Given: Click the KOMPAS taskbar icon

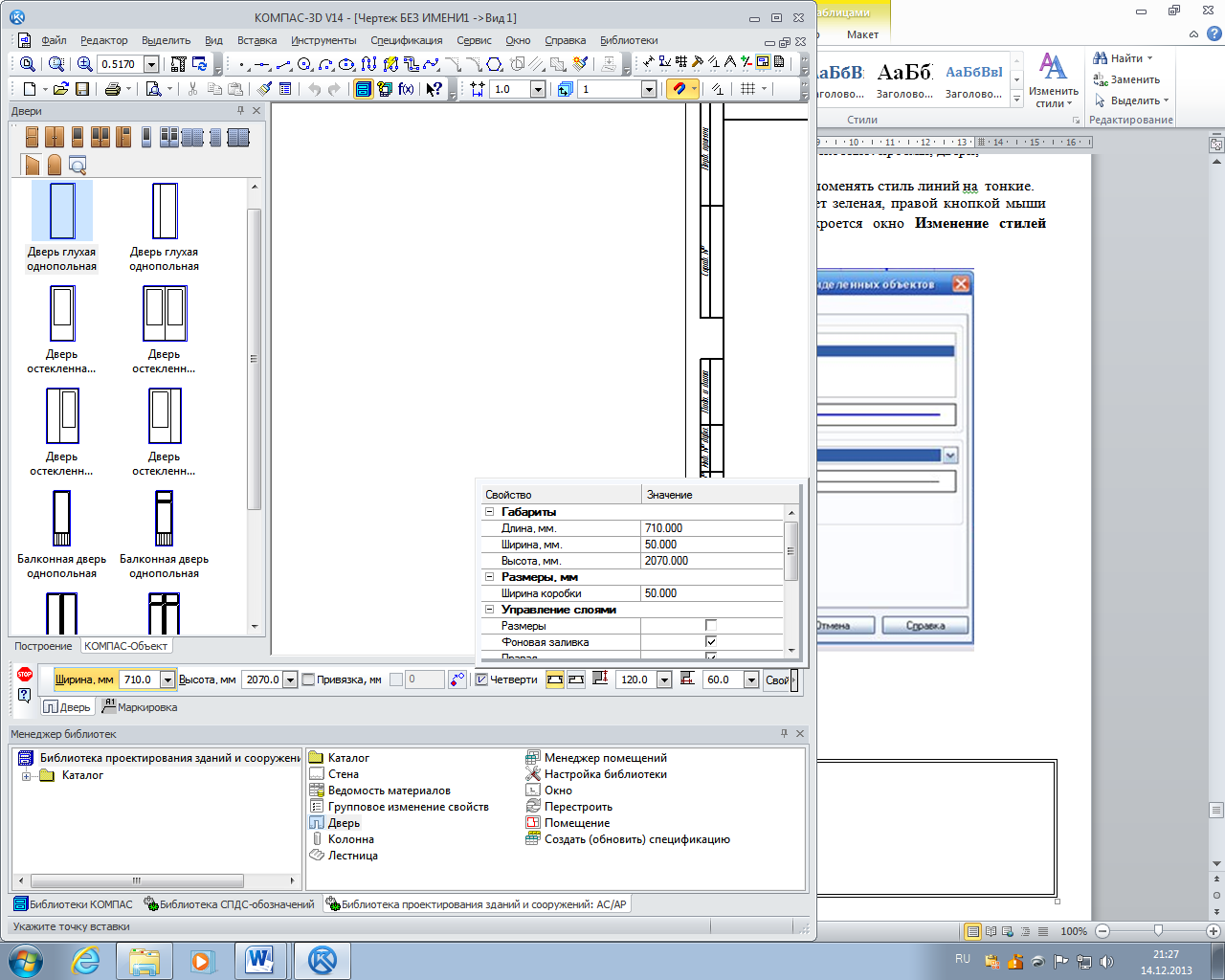Looking at the screenshot, I should coord(323,960).
